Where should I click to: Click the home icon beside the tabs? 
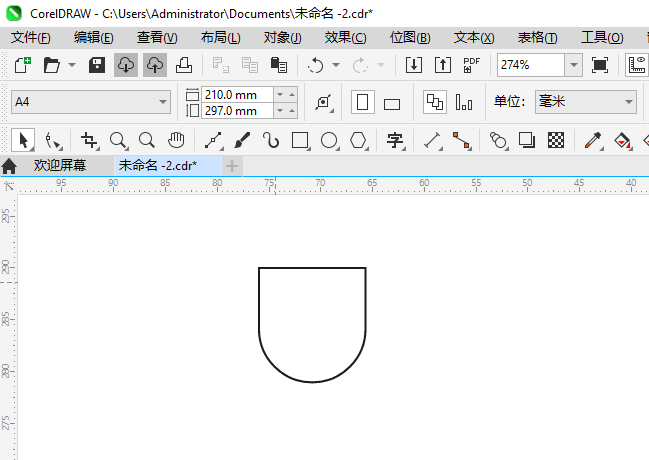[9, 166]
